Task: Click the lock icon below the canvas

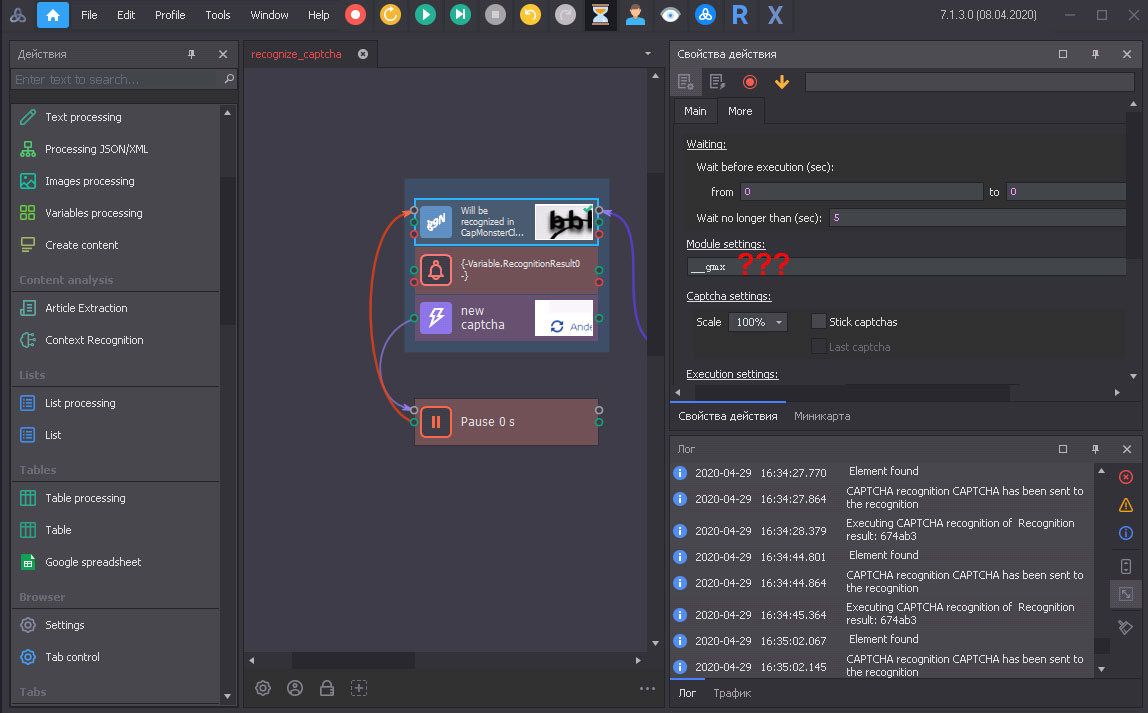Action: [x=326, y=688]
